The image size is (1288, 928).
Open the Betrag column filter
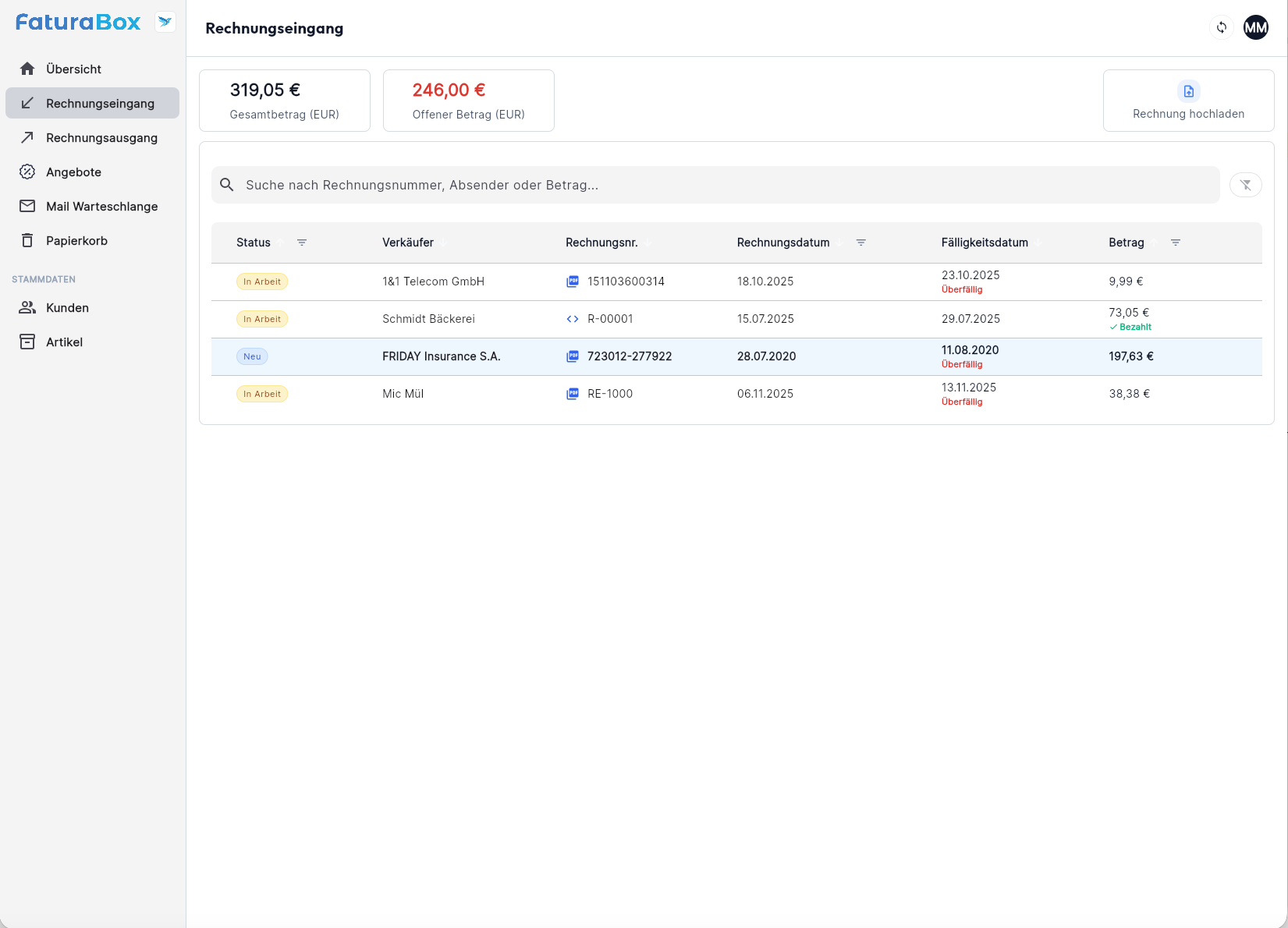(1175, 243)
